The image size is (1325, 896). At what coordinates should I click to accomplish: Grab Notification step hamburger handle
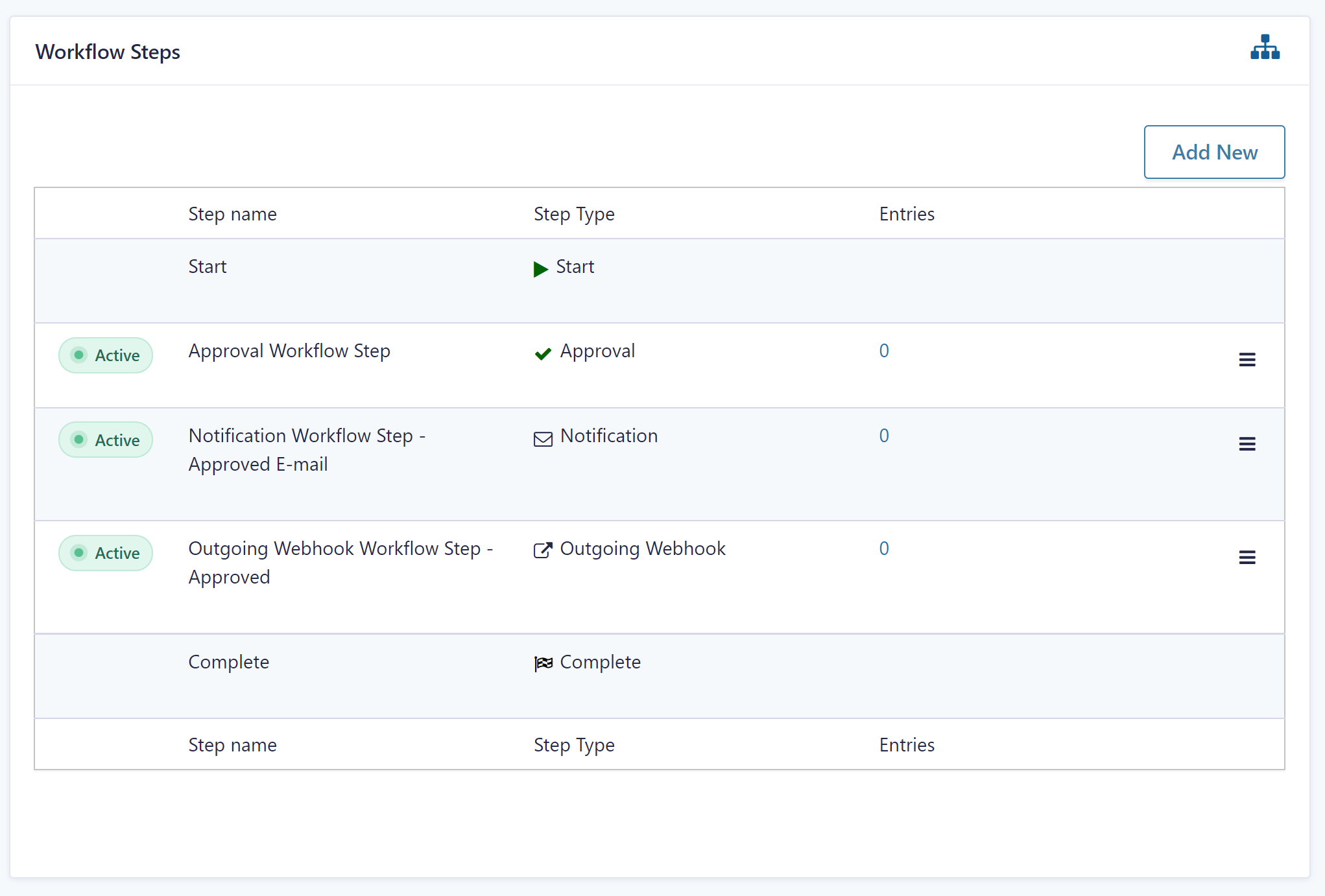coord(1247,444)
